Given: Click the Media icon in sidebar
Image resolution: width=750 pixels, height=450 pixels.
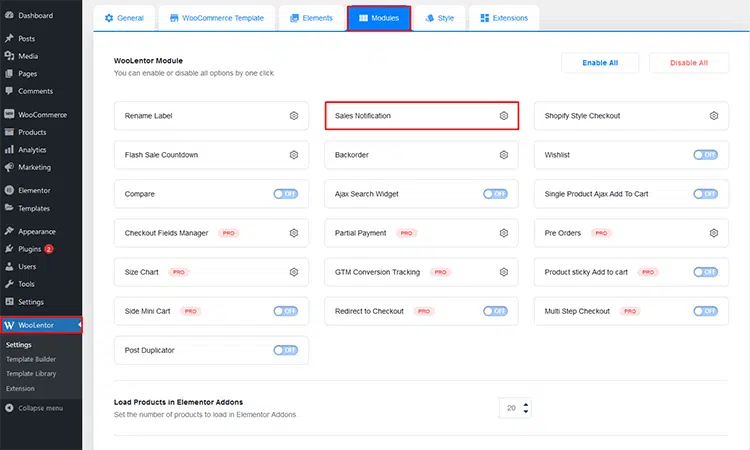Looking at the screenshot, I should (x=9, y=55).
